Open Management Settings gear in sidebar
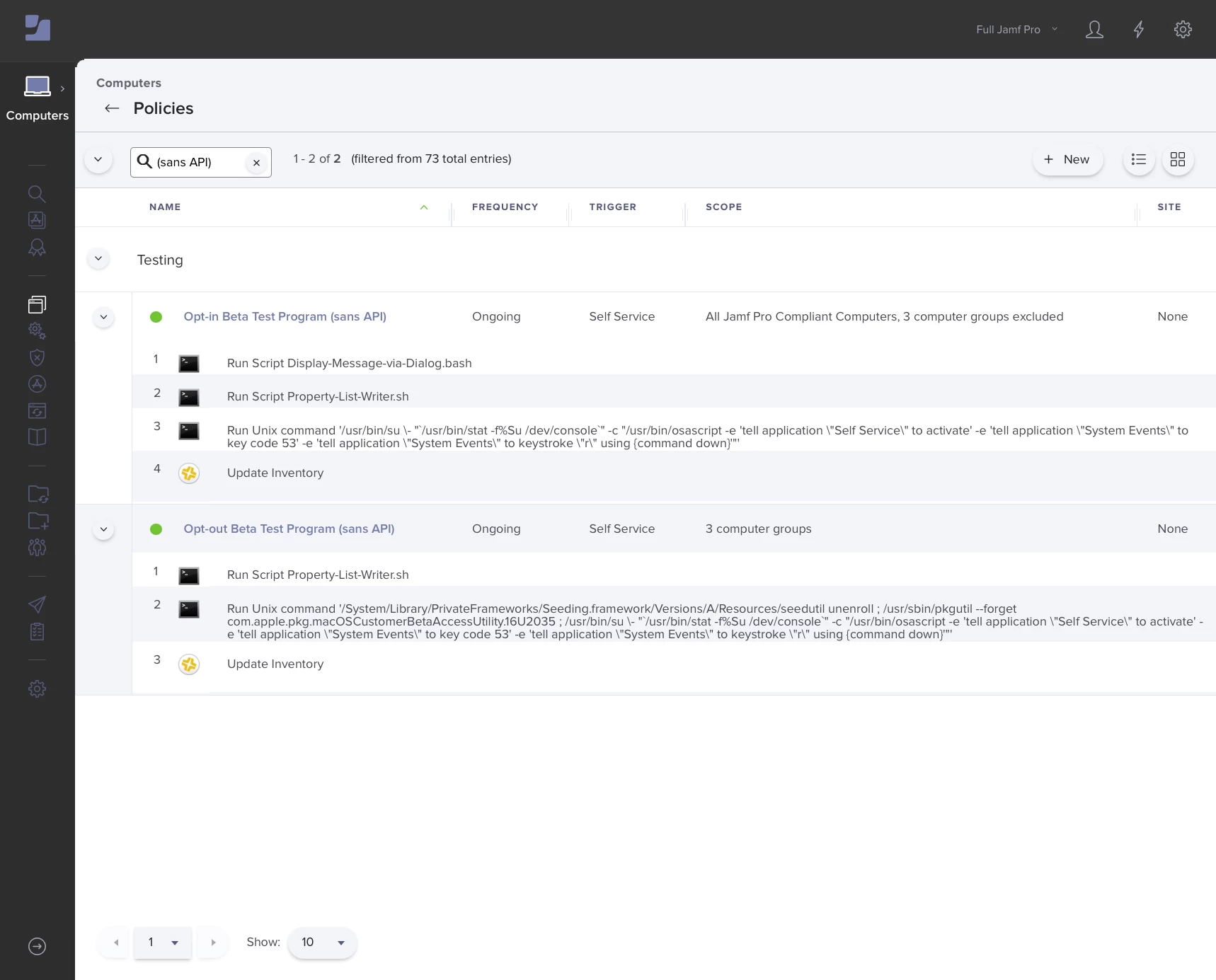This screenshot has width=1216, height=980. tap(37, 688)
